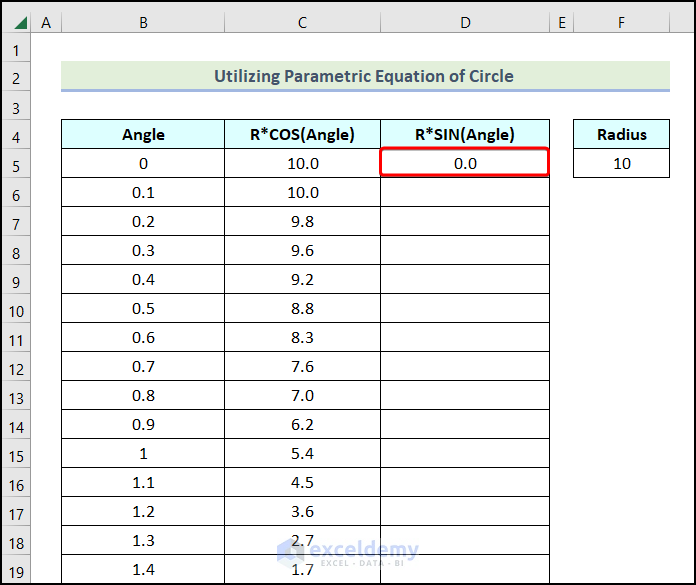696x585 pixels.
Task: Select column B header
Action: tap(143, 22)
